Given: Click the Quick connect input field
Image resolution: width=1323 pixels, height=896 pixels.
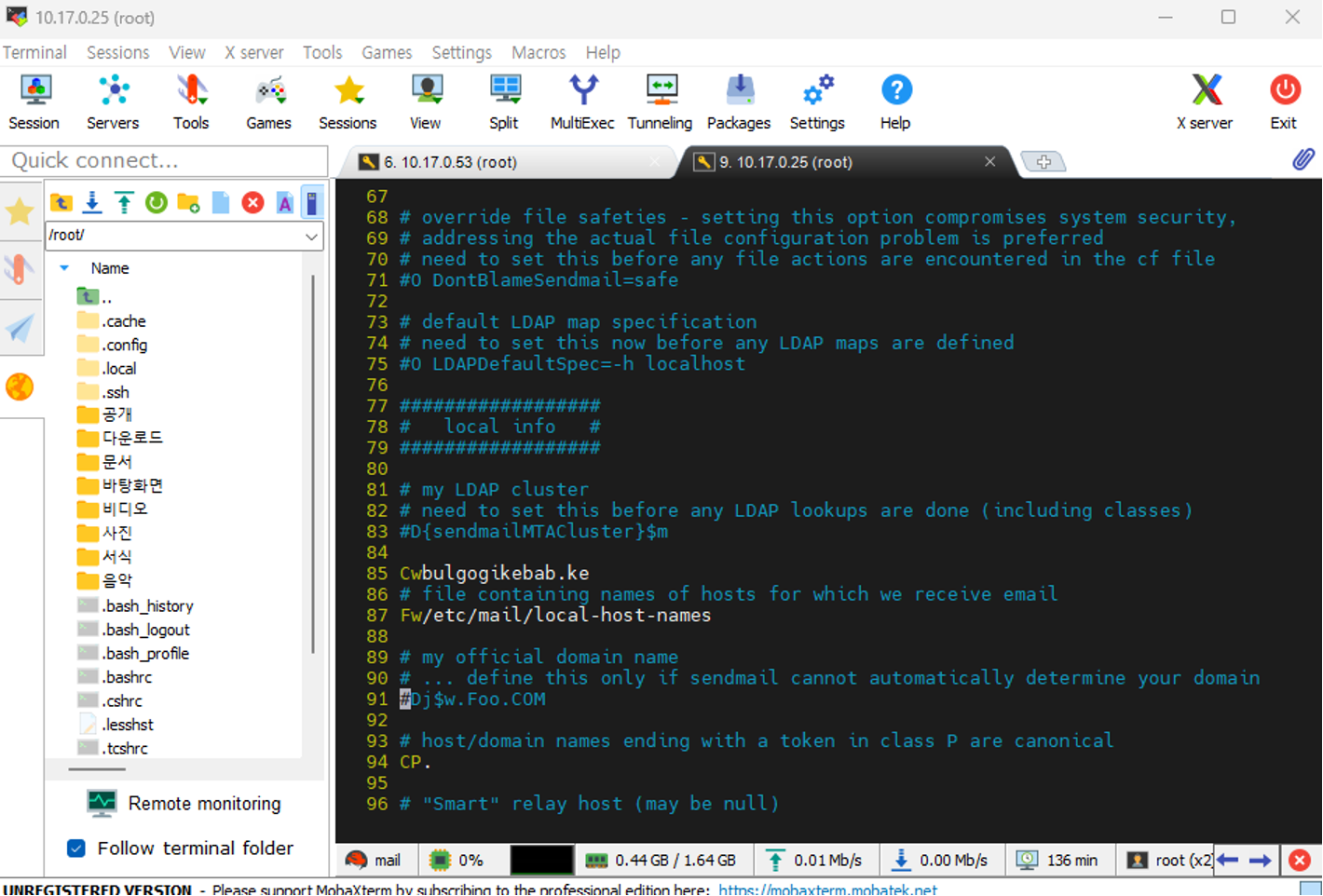Looking at the screenshot, I should click(164, 160).
